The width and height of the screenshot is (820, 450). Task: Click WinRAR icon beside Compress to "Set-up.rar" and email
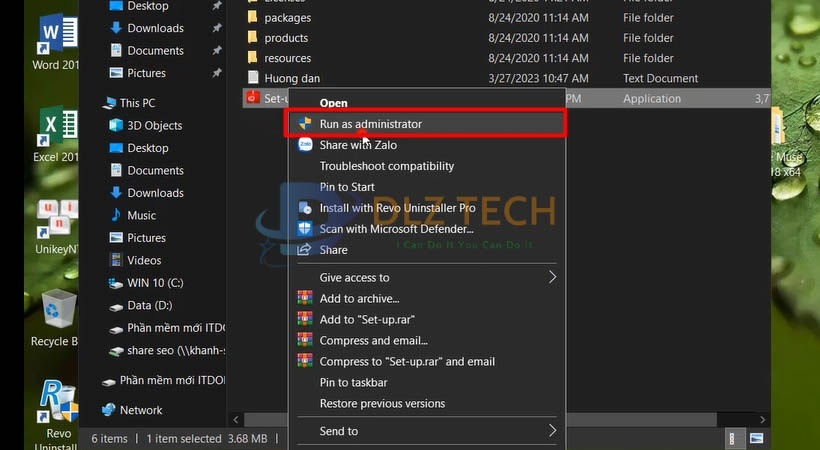(x=305, y=361)
